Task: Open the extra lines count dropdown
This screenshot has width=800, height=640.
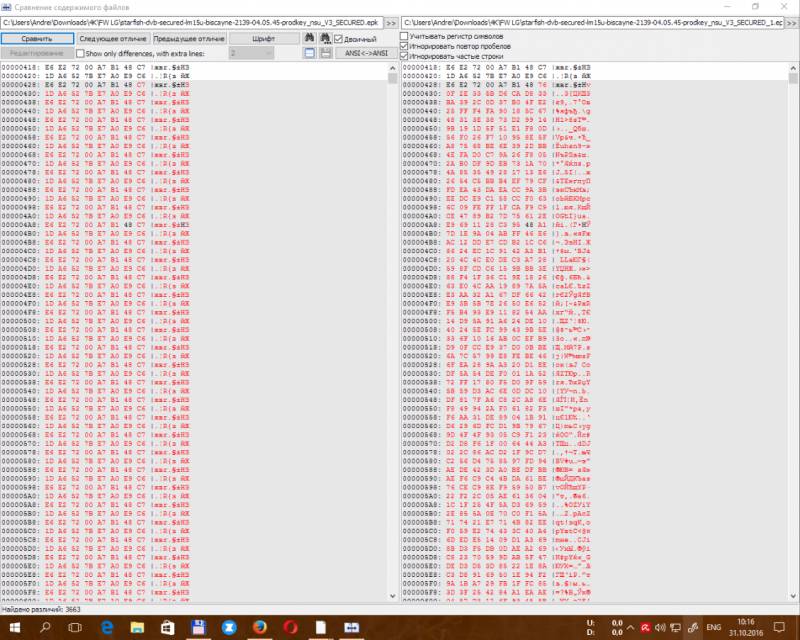Action: (x=248, y=52)
